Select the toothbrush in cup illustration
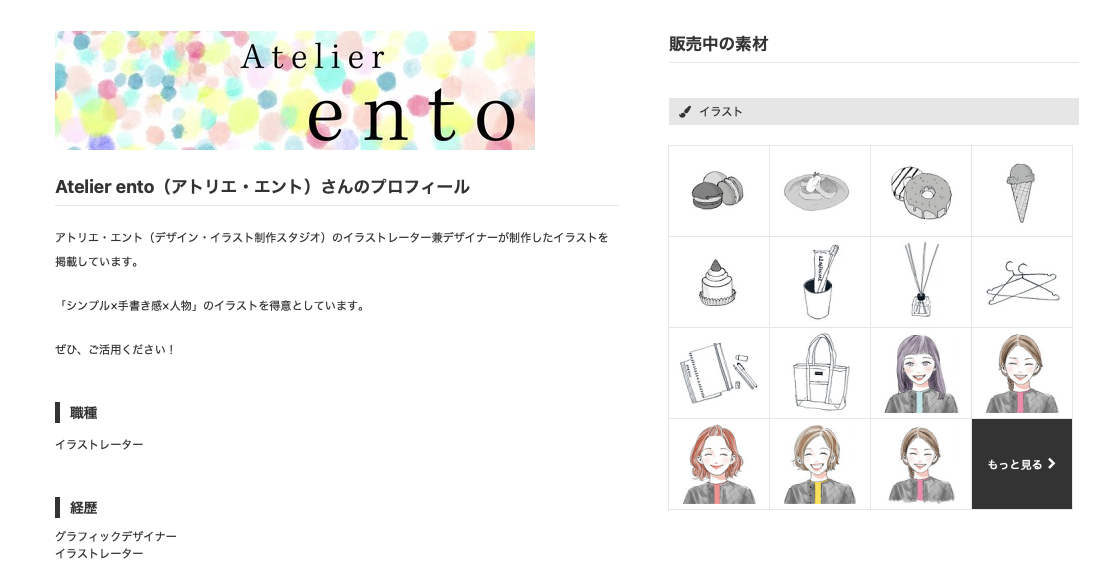Viewport: 1120px width, 575px height. [x=820, y=282]
